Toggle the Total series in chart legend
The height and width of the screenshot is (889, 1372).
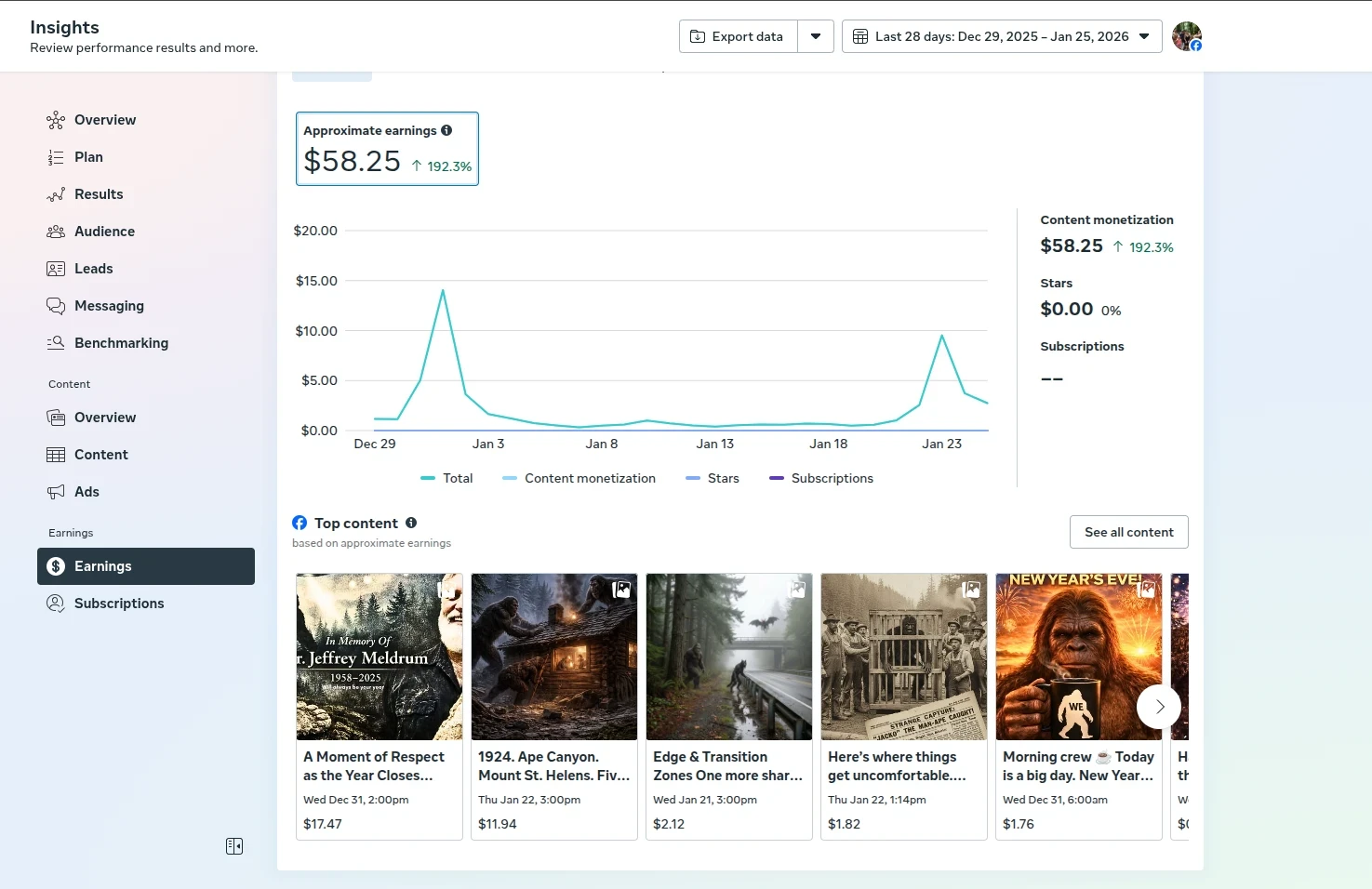tap(446, 478)
